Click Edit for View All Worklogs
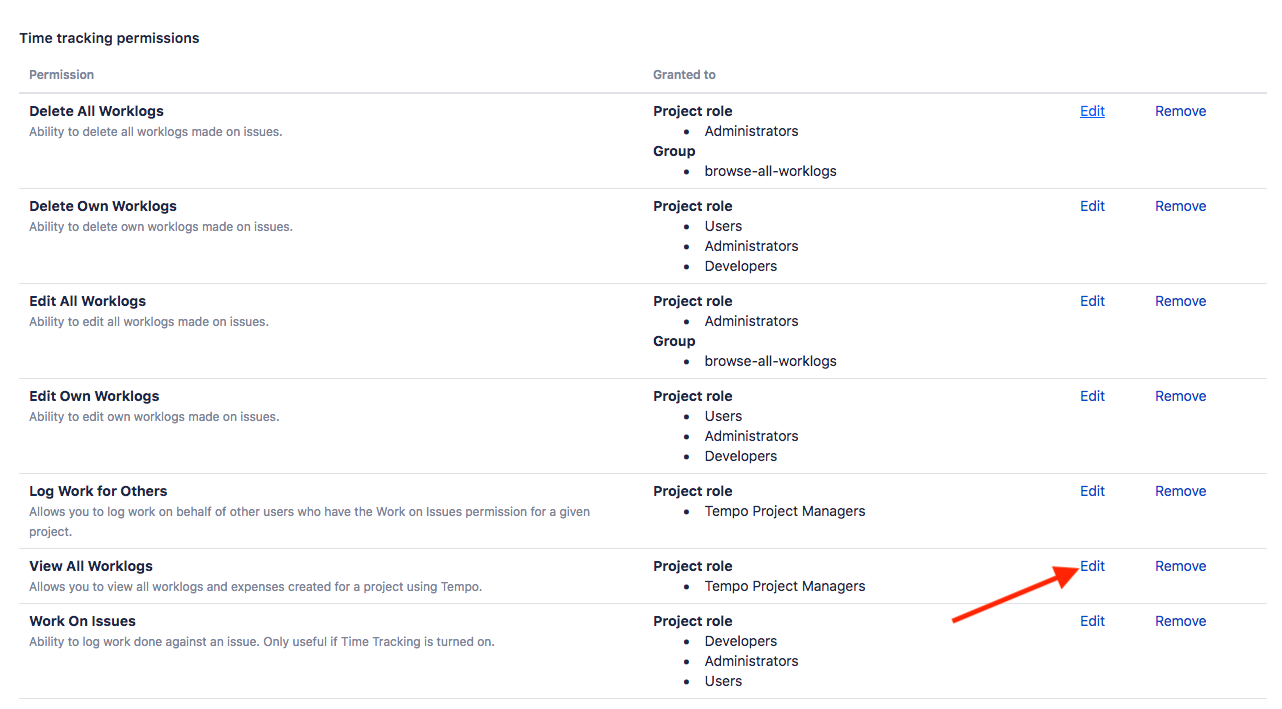The width and height of the screenshot is (1282, 709). coord(1092,566)
